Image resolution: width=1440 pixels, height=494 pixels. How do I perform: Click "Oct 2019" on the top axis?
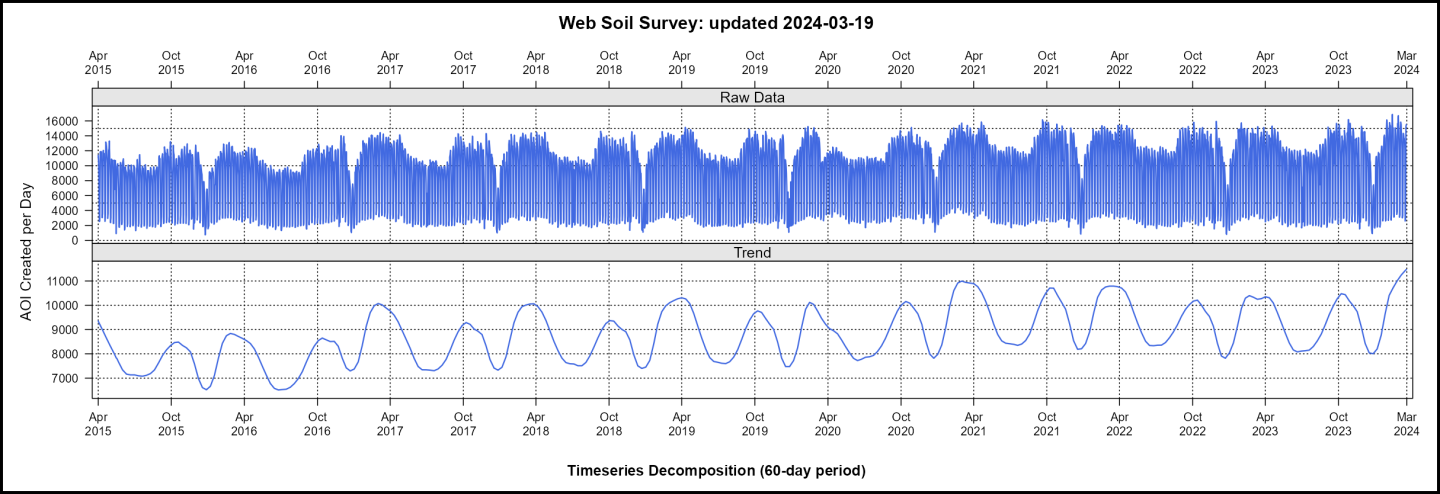[755, 63]
